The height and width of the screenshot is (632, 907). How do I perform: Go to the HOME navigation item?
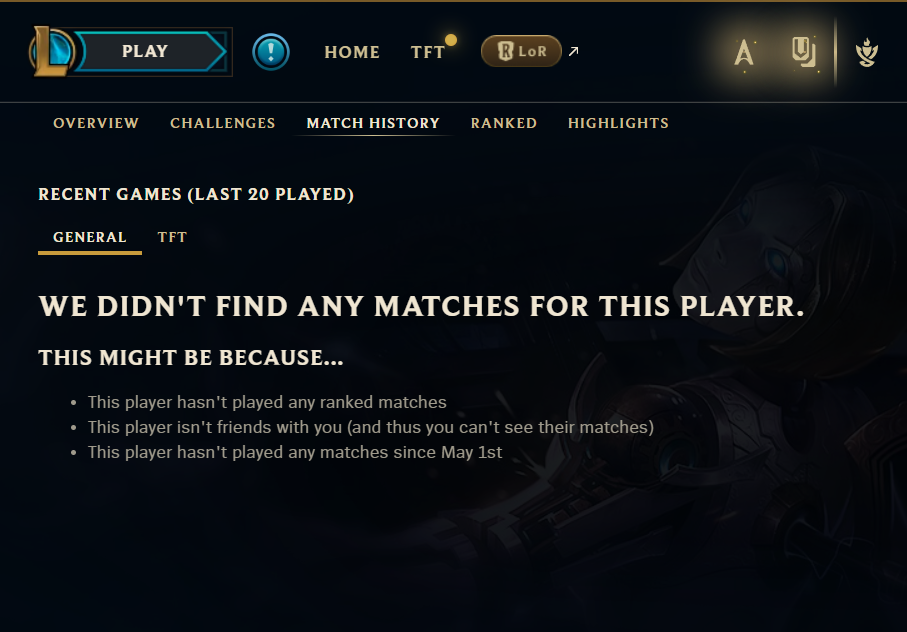coord(352,52)
